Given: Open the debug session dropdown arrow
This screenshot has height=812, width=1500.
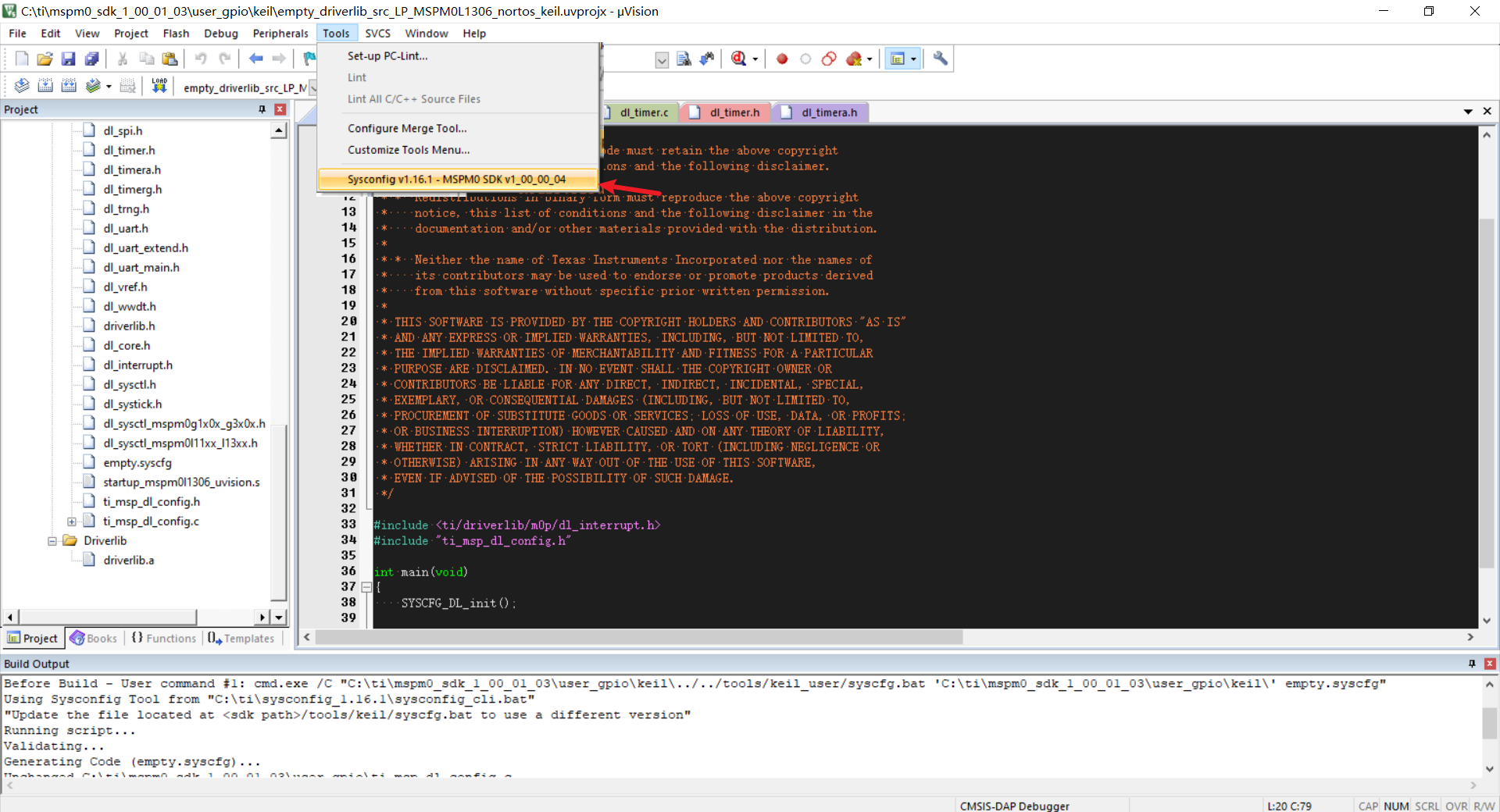Looking at the screenshot, I should 755,59.
